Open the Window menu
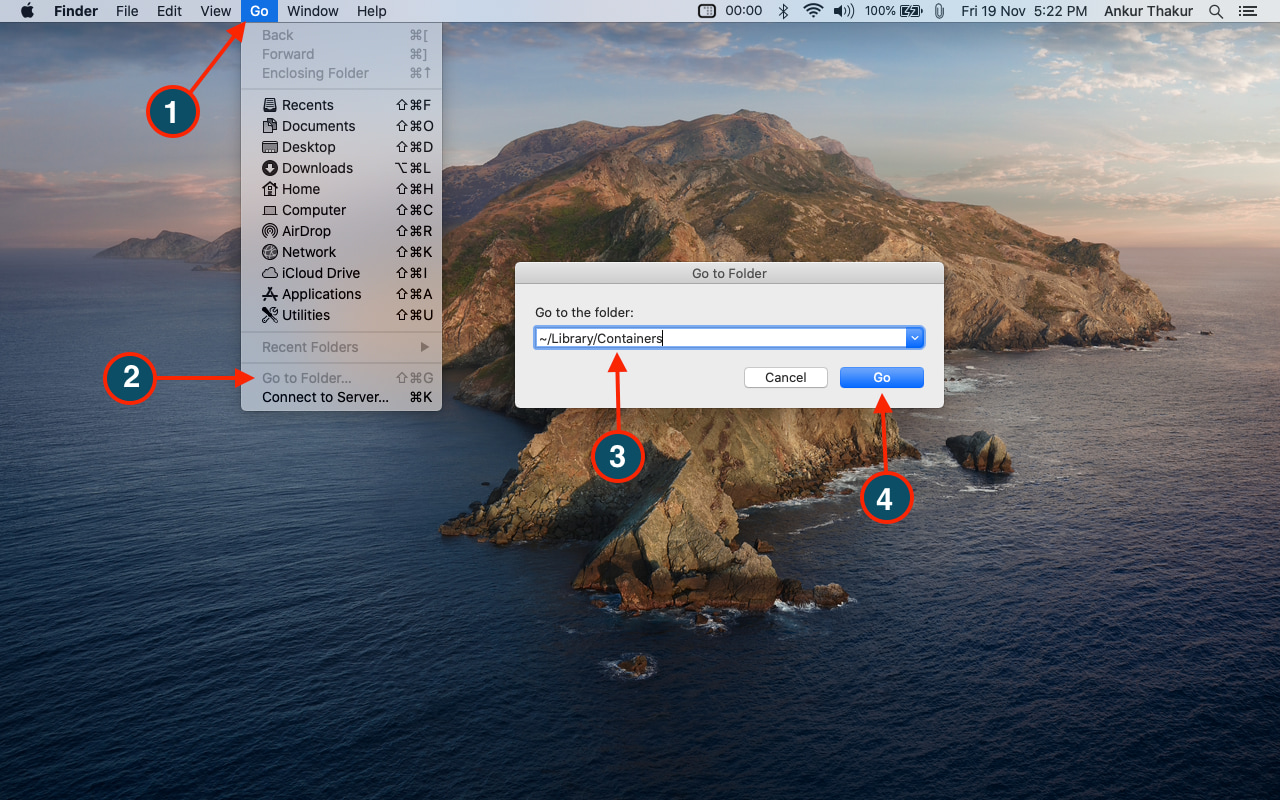The image size is (1280, 800). pyautogui.click(x=312, y=11)
